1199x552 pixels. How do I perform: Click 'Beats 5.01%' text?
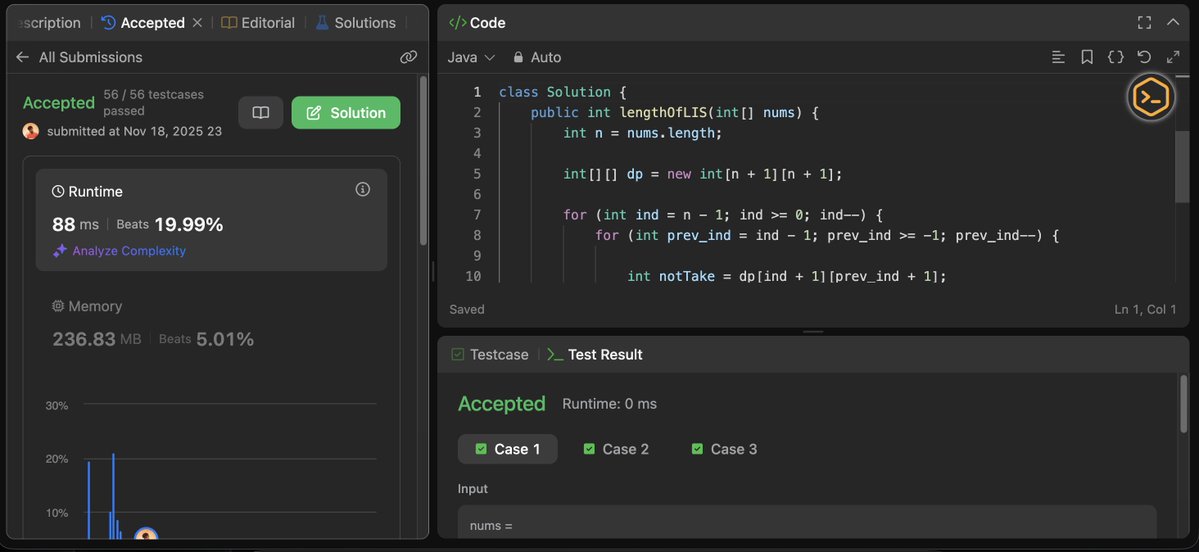(x=206, y=339)
